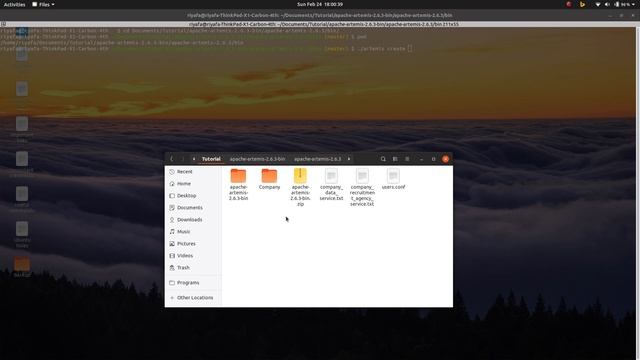Select the company_data_service.txt file
The image size is (640, 360).
pyautogui.click(x=331, y=184)
